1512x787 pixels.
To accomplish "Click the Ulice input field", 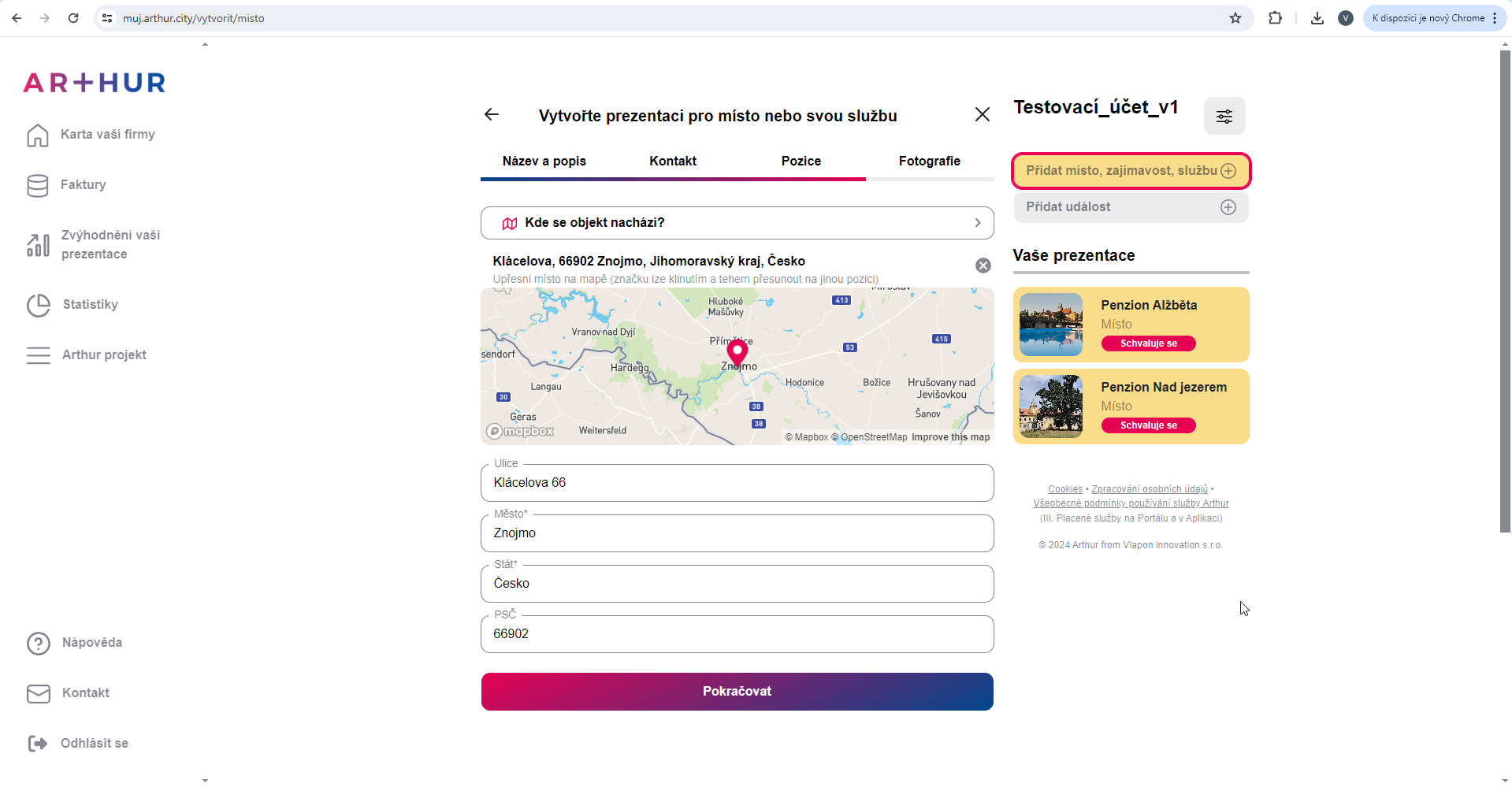I will [x=737, y=483].
